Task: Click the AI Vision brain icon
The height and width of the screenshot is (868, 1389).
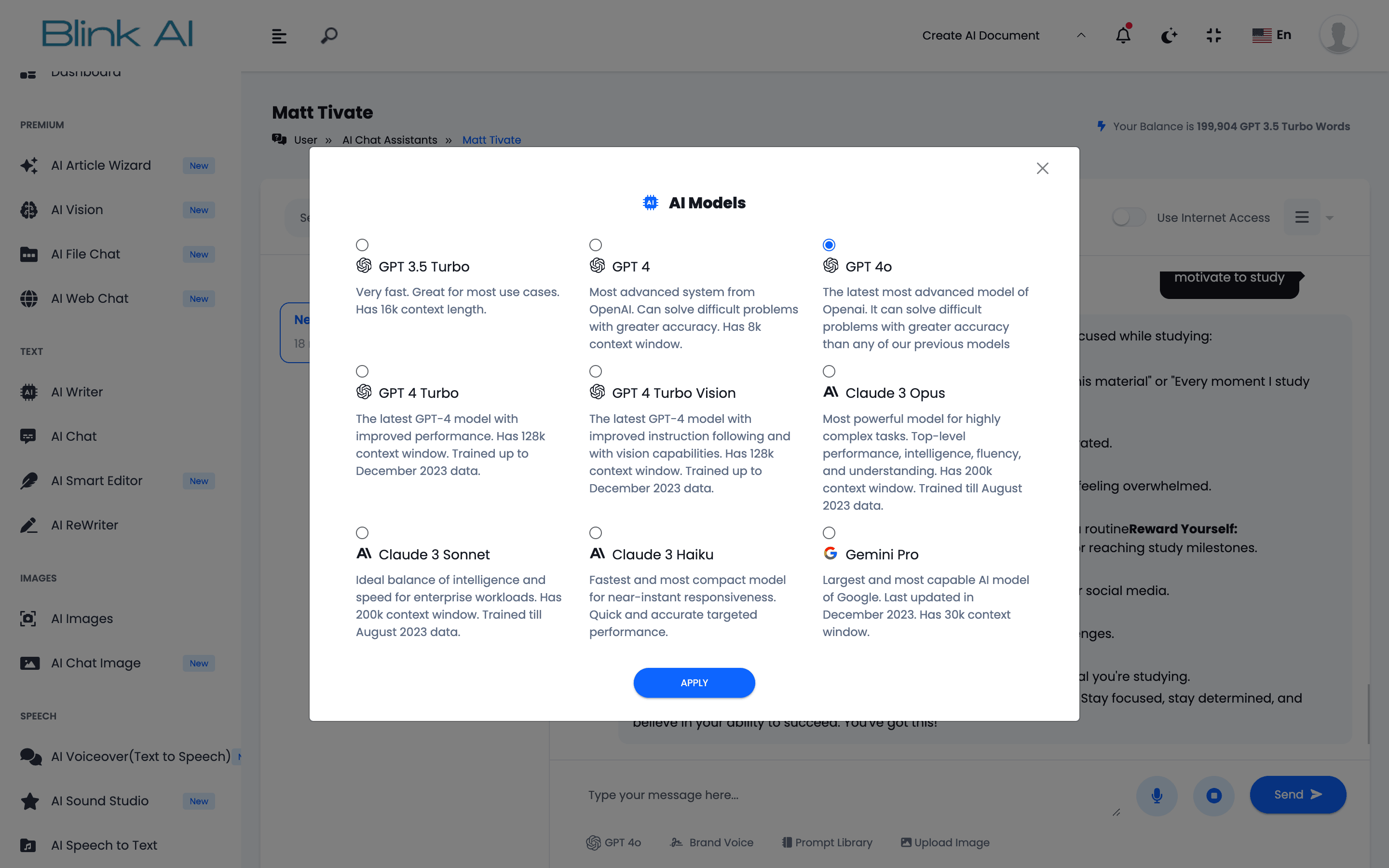Action: (x=29, y=210)
